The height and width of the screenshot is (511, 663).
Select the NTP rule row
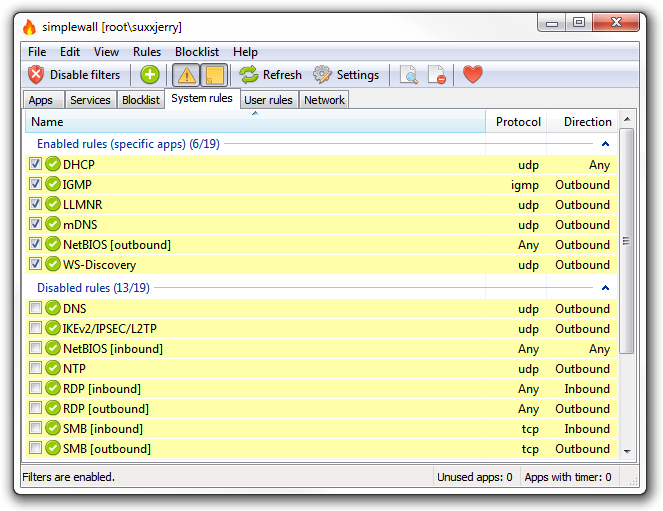[x=321, y=369]
